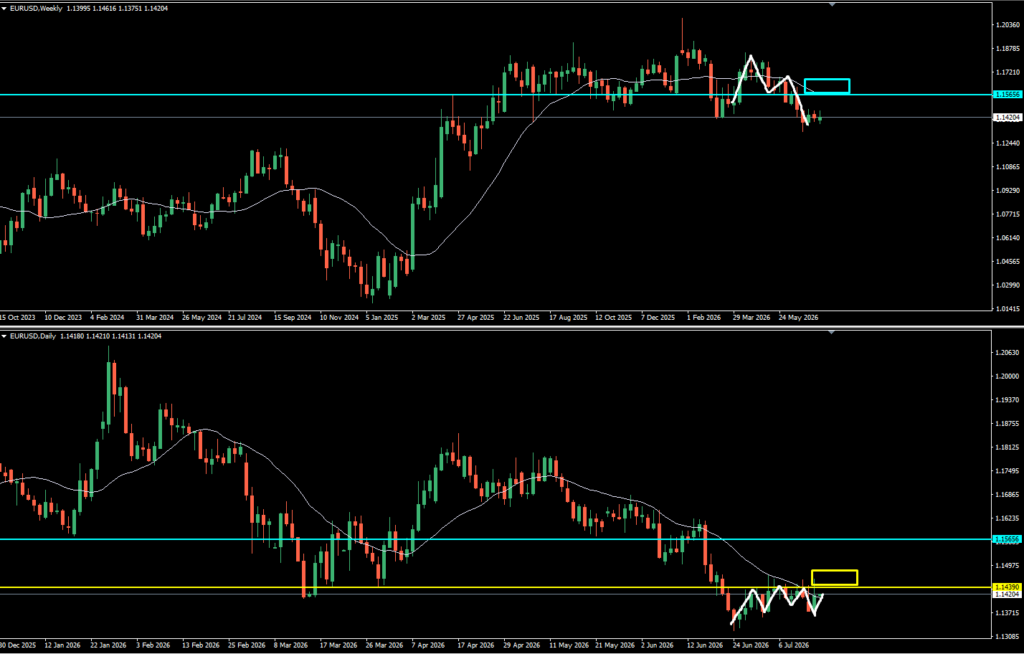1024x654 pixels.
Task: Select the cyan 1.15656 price label on Daily chart
Action: pyautogui.click(x=1007, y=539)
